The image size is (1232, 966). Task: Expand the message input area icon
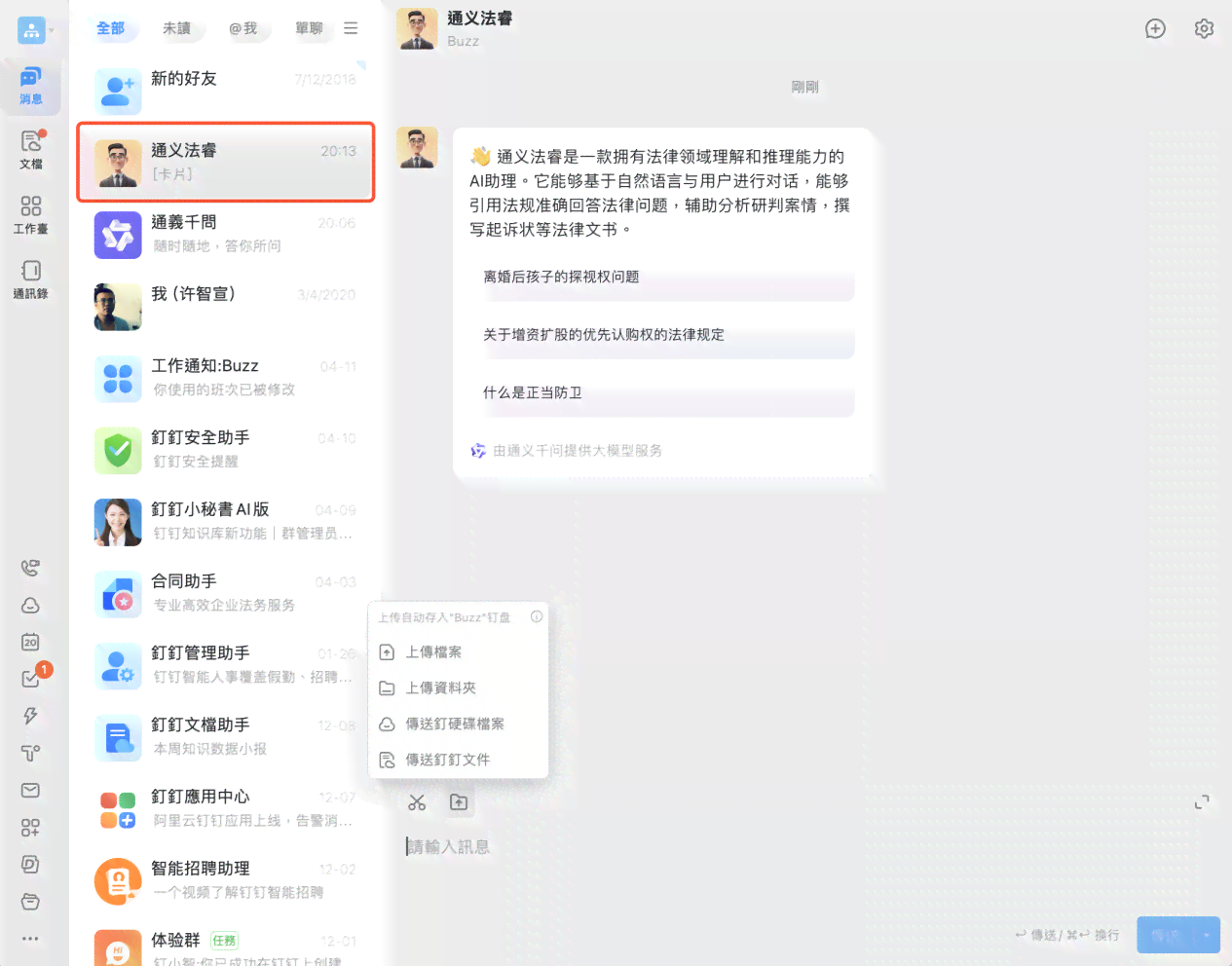pos(1202,801)
